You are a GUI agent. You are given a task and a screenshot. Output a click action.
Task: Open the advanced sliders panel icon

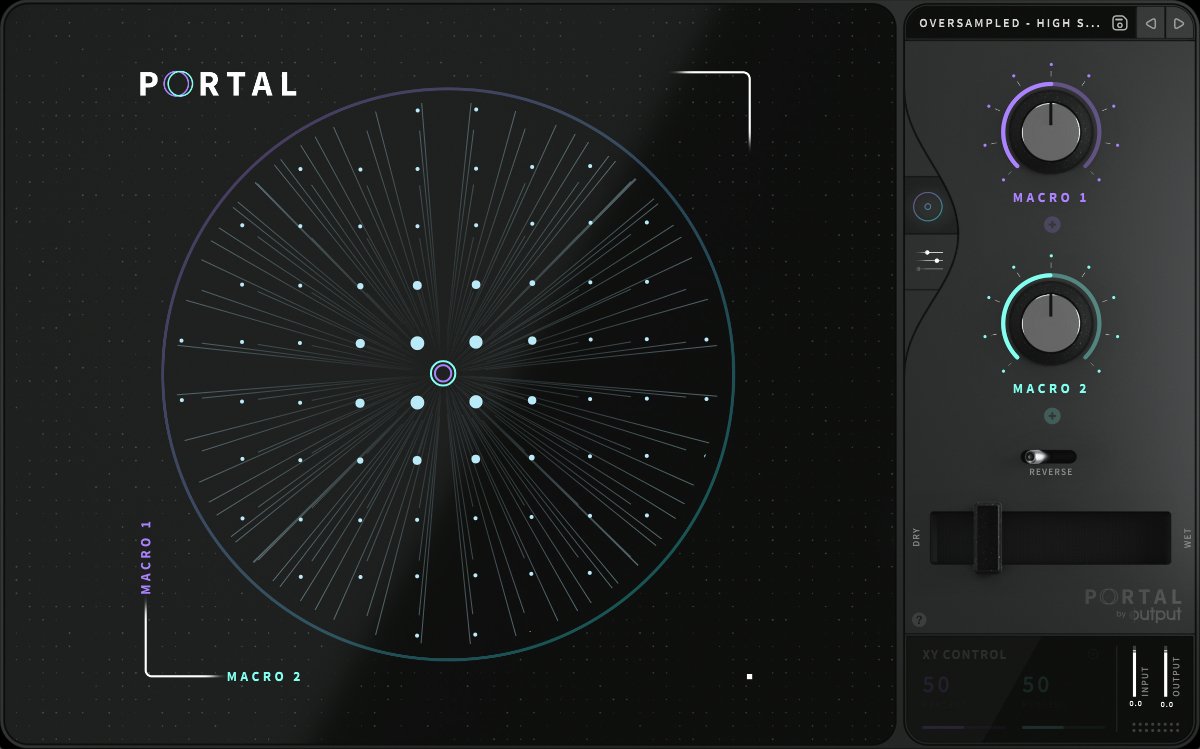tap(929, 259)
